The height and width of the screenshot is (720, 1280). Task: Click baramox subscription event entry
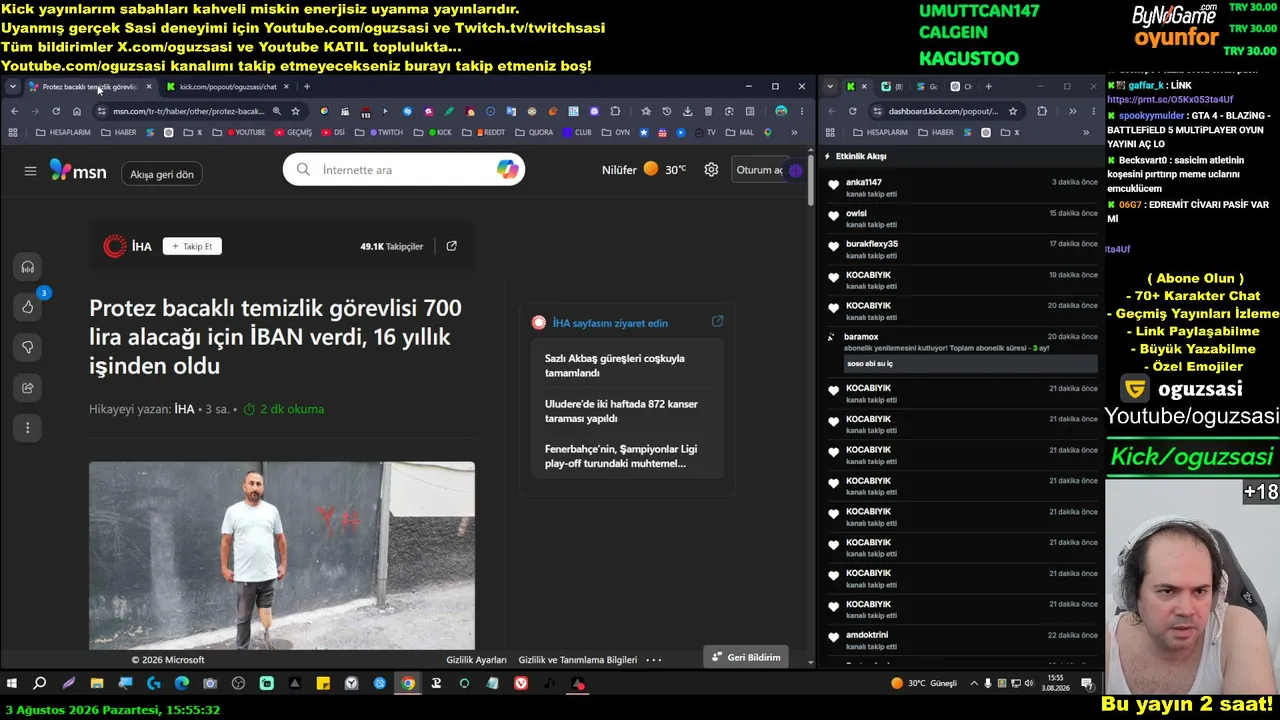coord(961,351)
